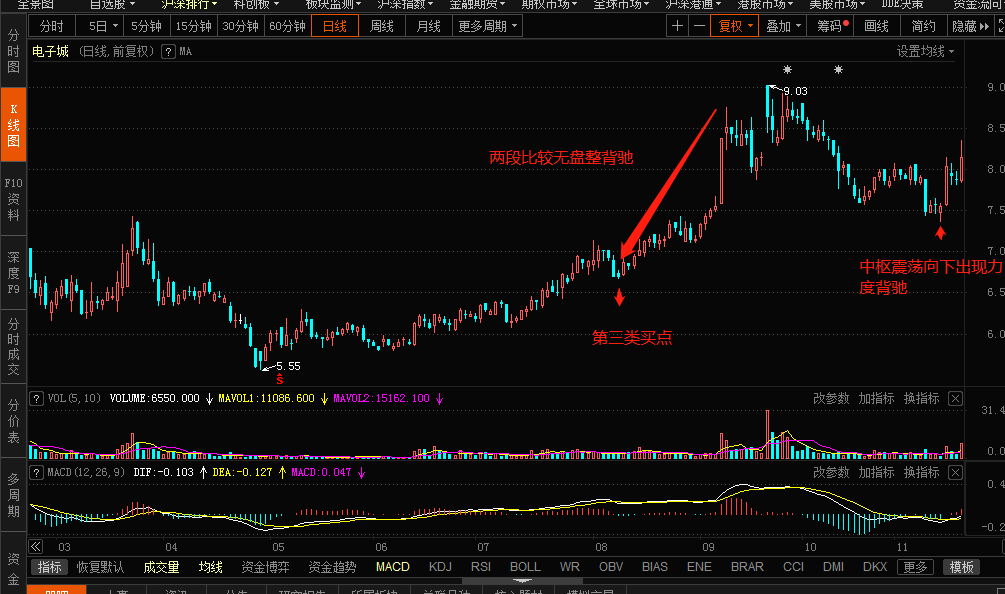Click 模板 template button

tap(961, 567)
